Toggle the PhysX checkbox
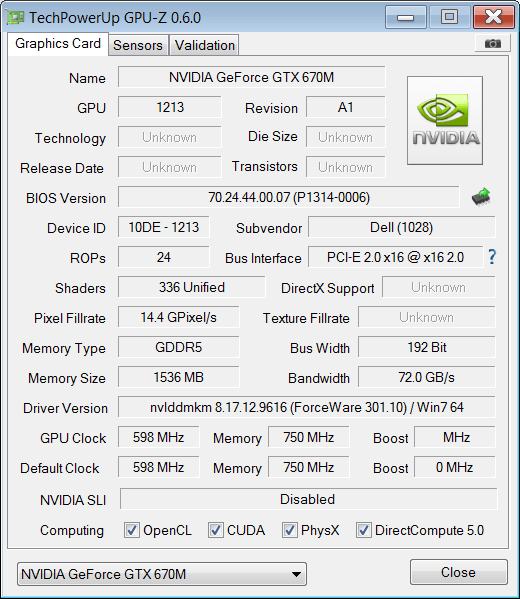 click(x=290, y=530)
